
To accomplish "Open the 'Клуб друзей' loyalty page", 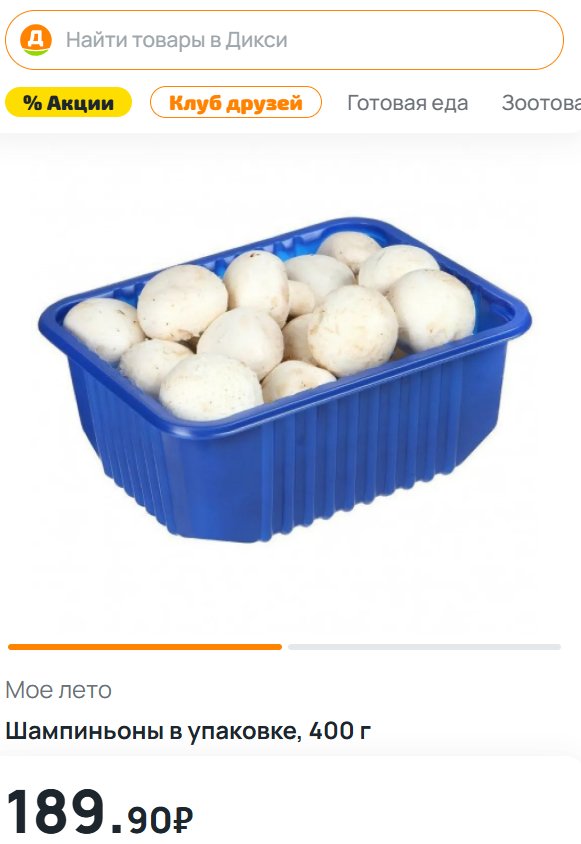I will pos(236,102).
